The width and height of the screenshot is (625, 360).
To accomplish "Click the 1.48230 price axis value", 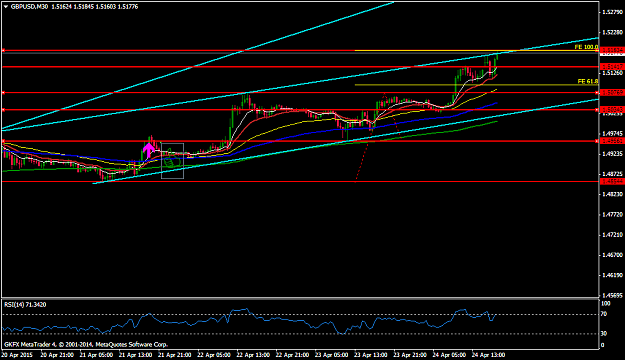I will click(613, 194).
